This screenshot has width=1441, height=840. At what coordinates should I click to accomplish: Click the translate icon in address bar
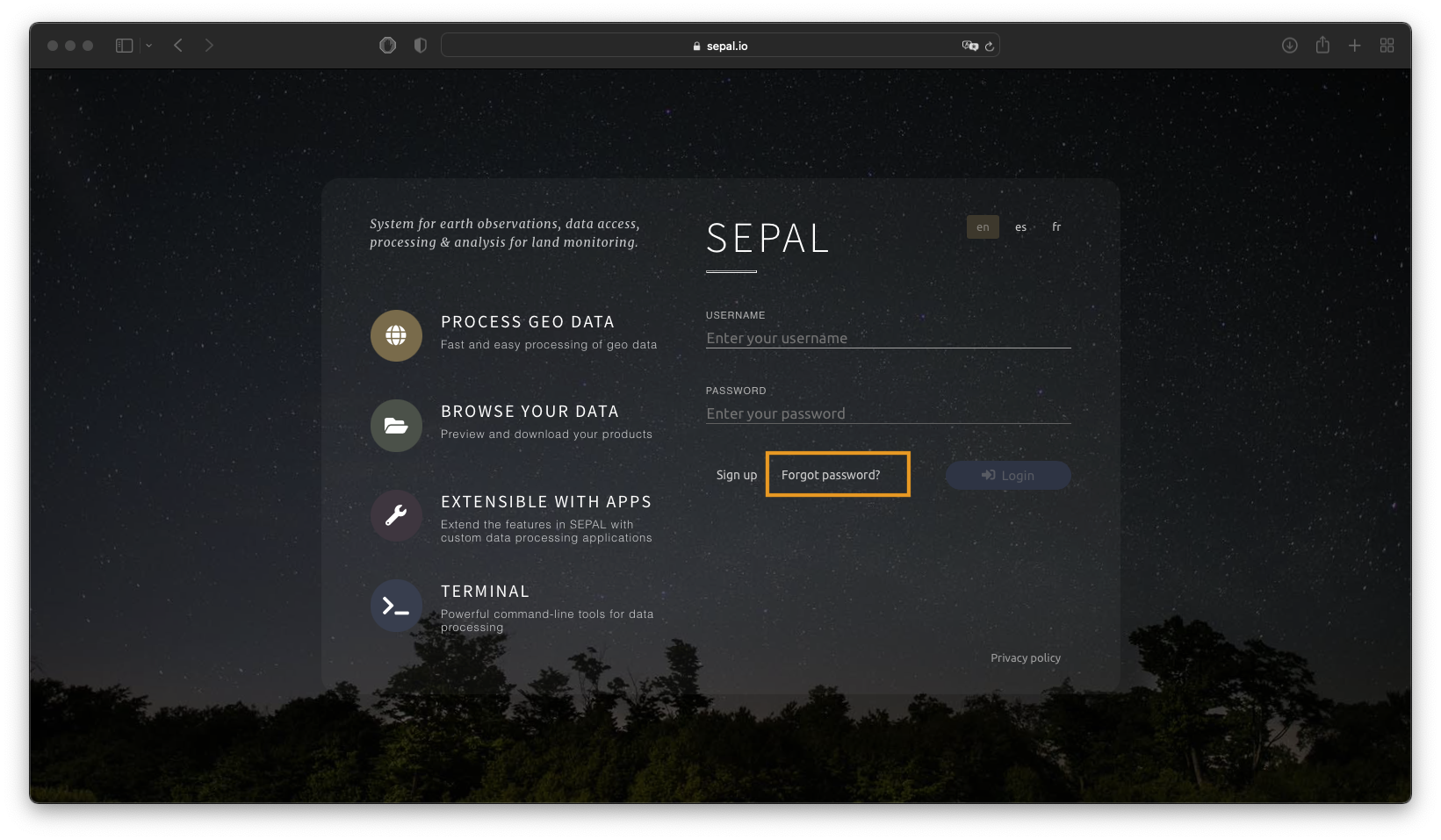970,46
